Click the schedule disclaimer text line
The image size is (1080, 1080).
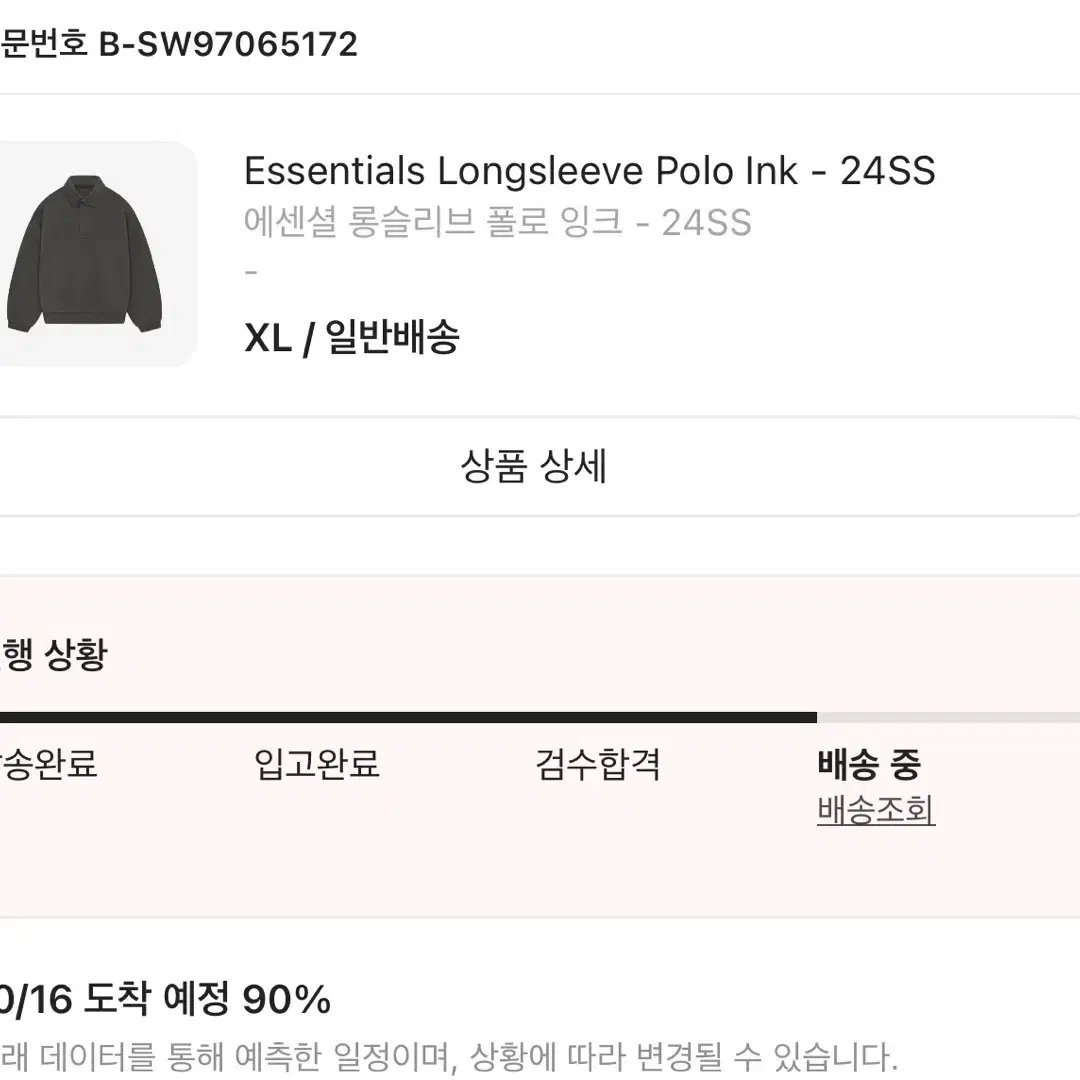click(x=448, y=1056)
